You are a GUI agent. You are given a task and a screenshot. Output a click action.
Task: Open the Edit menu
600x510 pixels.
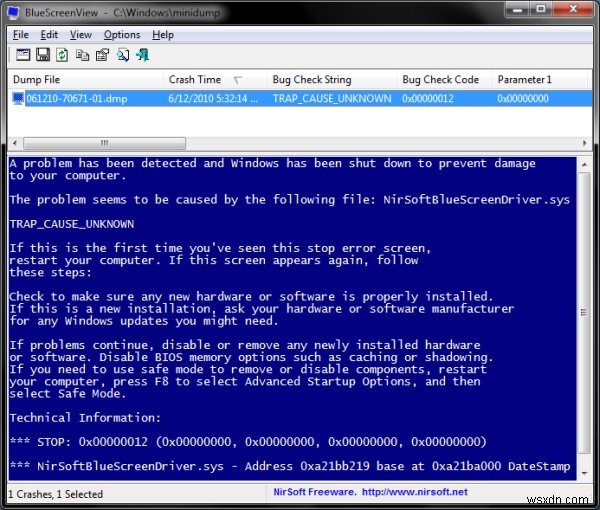[x=49, y=35]
